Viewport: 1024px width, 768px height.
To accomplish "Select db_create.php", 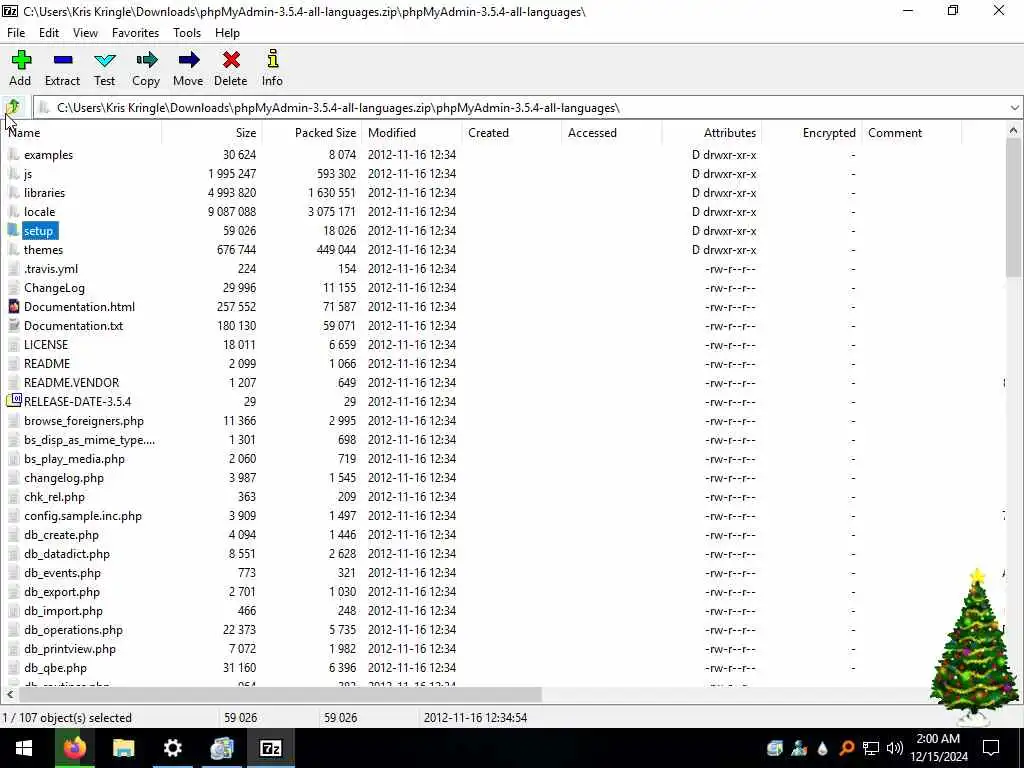I will tap(61, 534).
